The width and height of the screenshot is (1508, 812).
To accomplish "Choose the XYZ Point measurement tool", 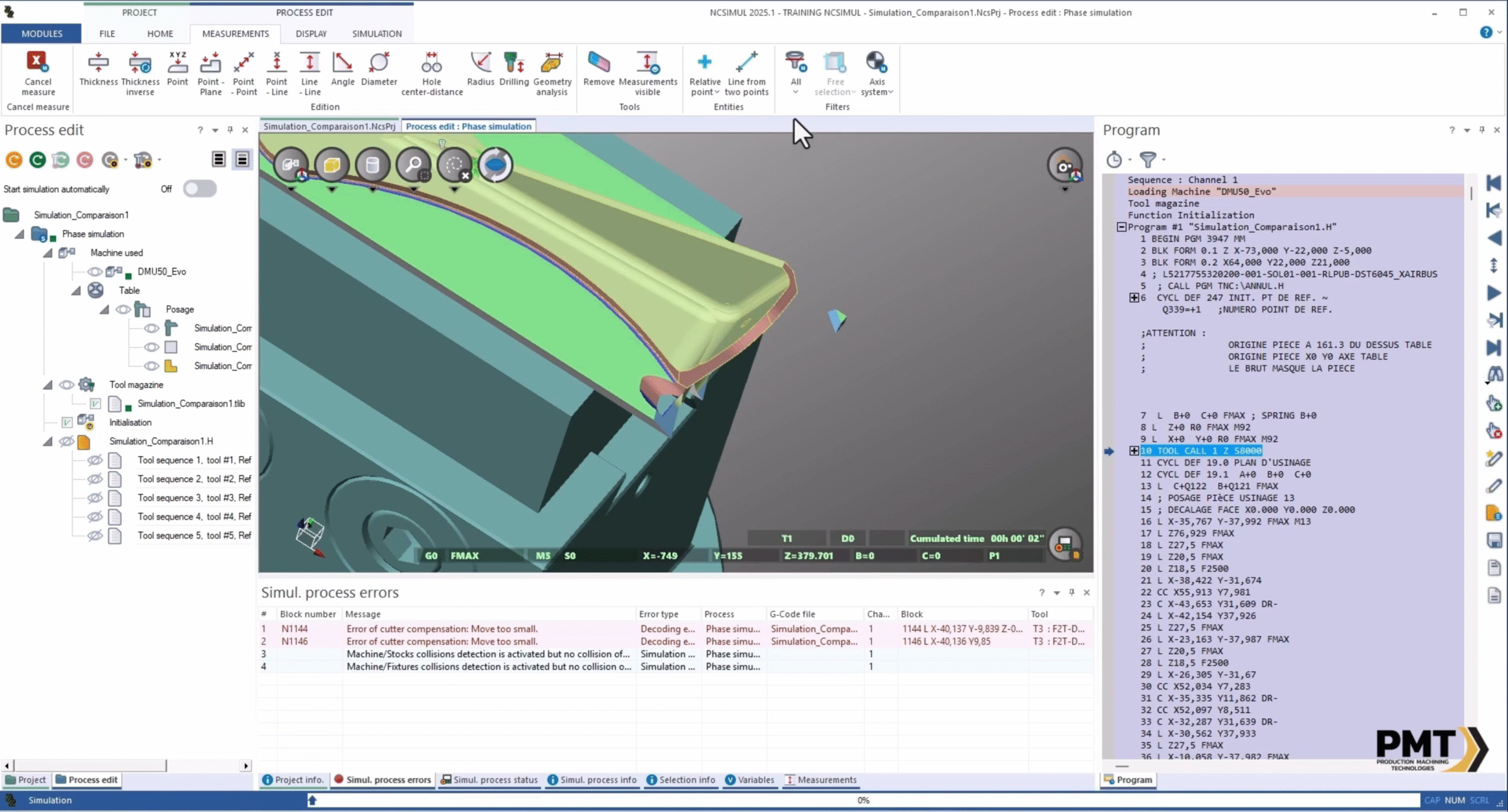I will [x=177, y=69].
